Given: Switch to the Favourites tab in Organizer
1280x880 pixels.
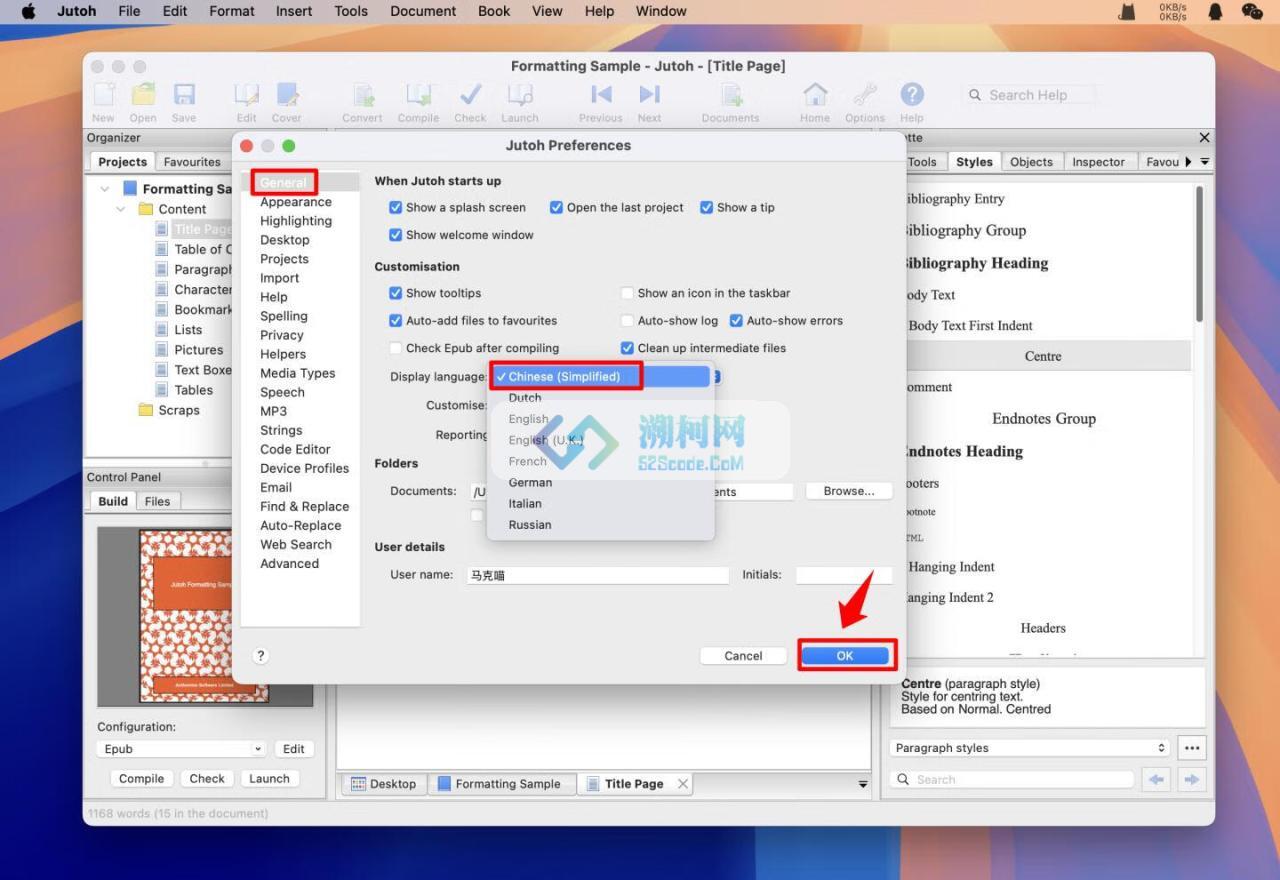Looking at the screenshot, I should [192, 162].
